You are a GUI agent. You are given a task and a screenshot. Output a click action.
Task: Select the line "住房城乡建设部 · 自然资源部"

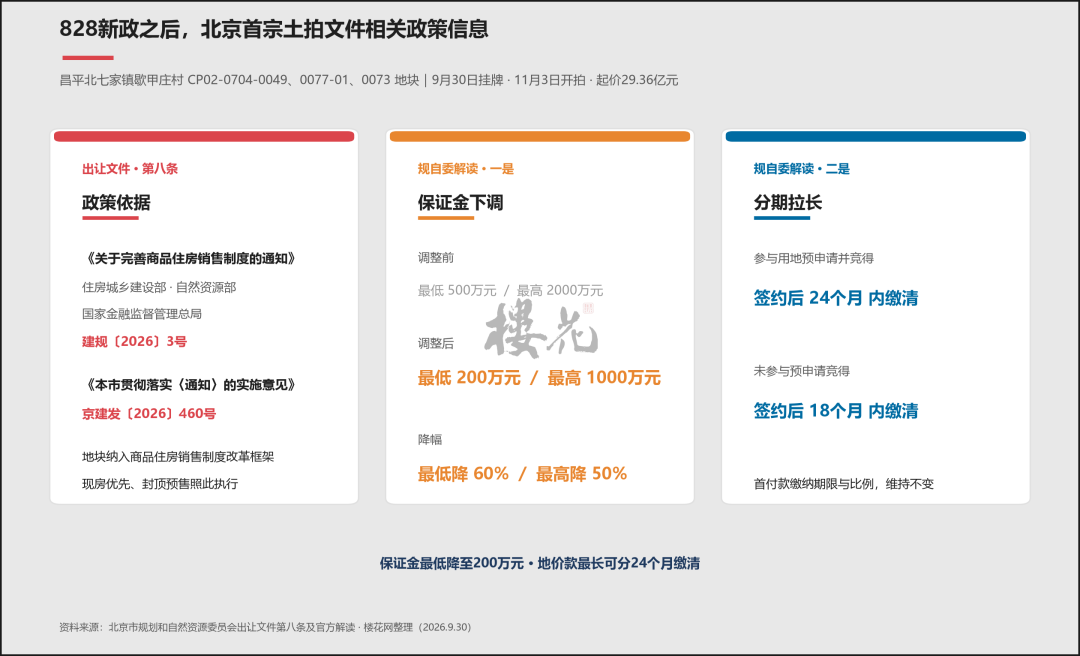click(159, 287)
